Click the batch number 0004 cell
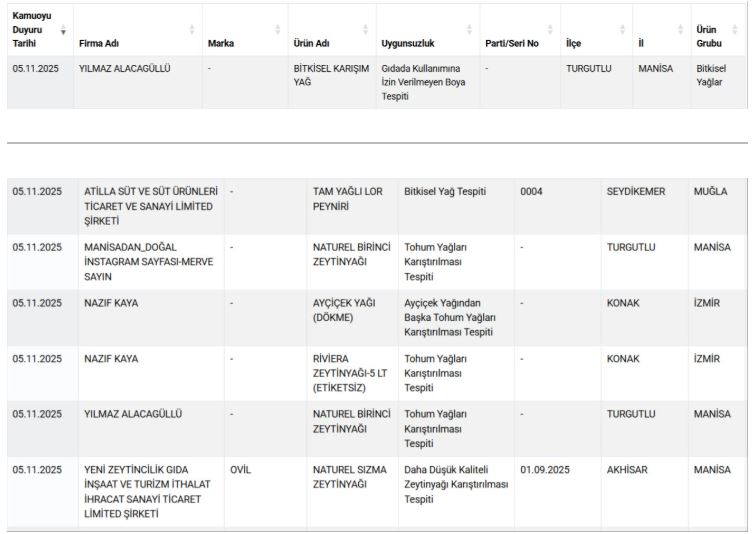 531,192
